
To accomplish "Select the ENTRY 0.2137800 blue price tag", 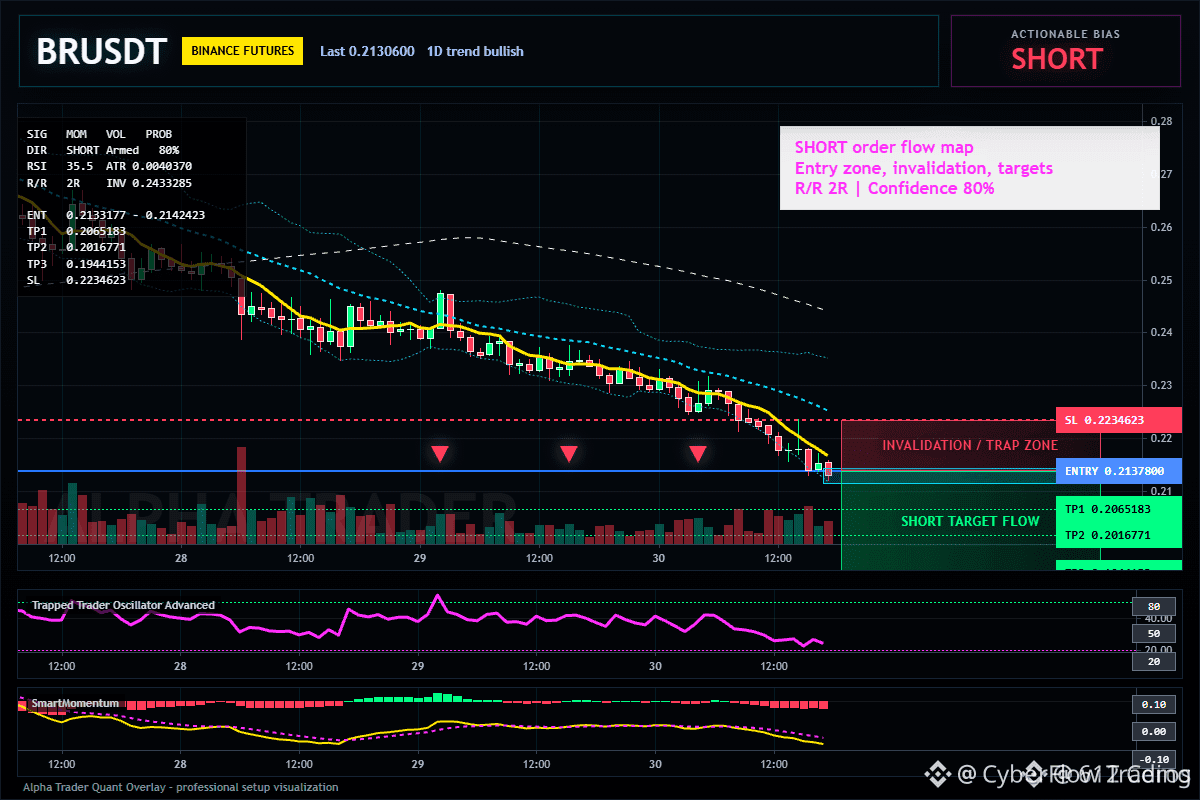I will (1118, 471).
